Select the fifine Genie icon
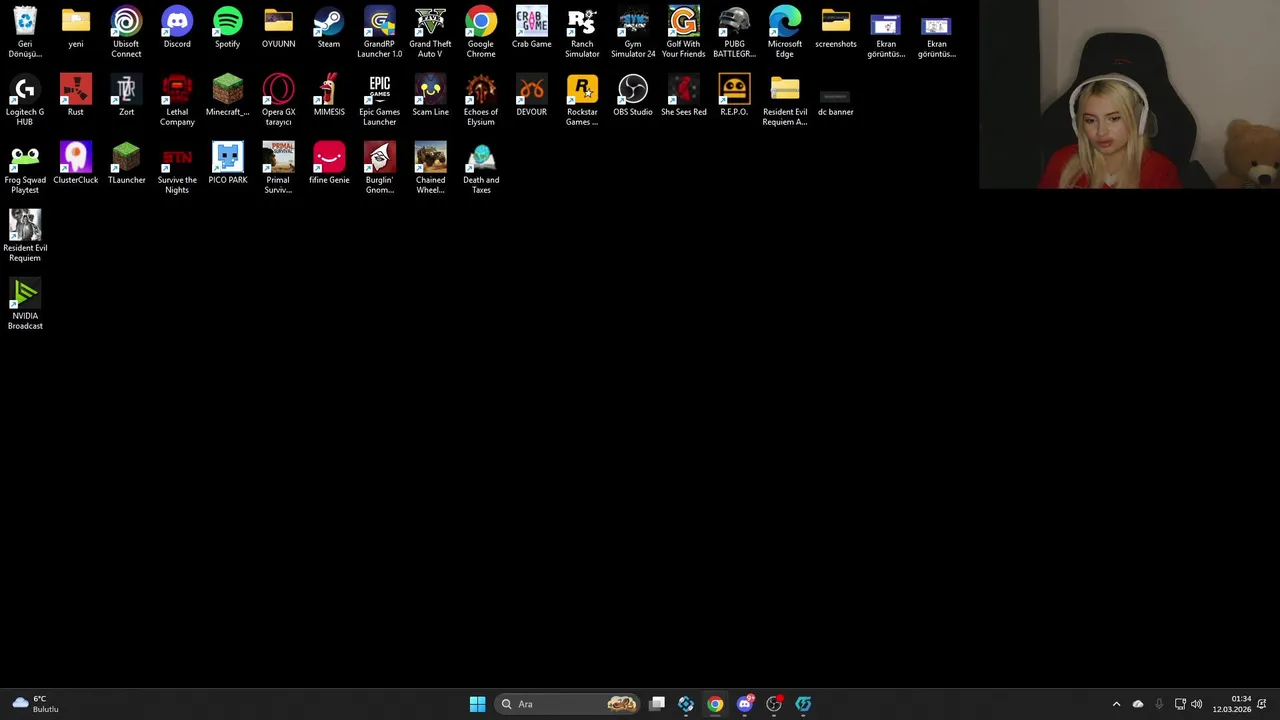This screenshot has width=1280, height=720. pyautogui.click(x=328, y=164)
